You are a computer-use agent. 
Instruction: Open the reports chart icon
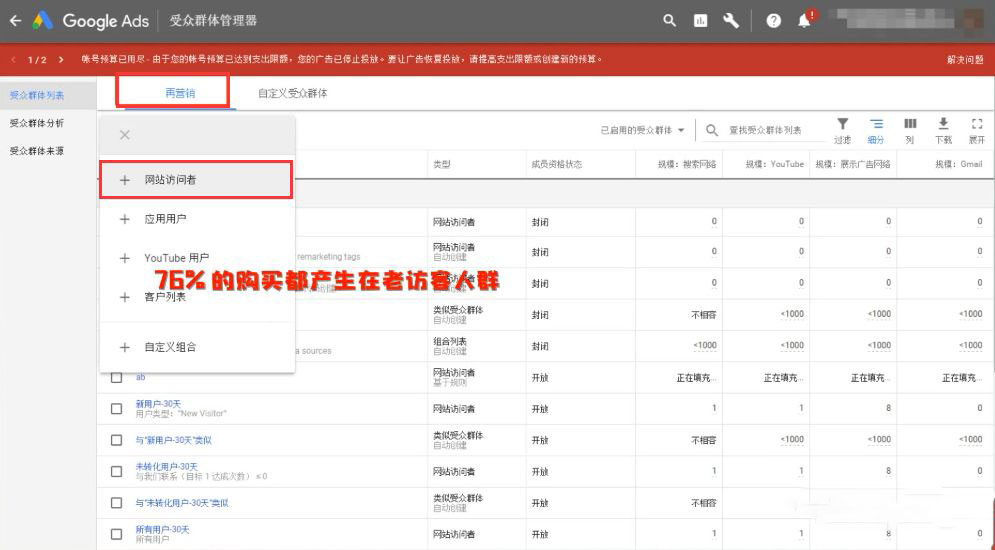[700, 20]
